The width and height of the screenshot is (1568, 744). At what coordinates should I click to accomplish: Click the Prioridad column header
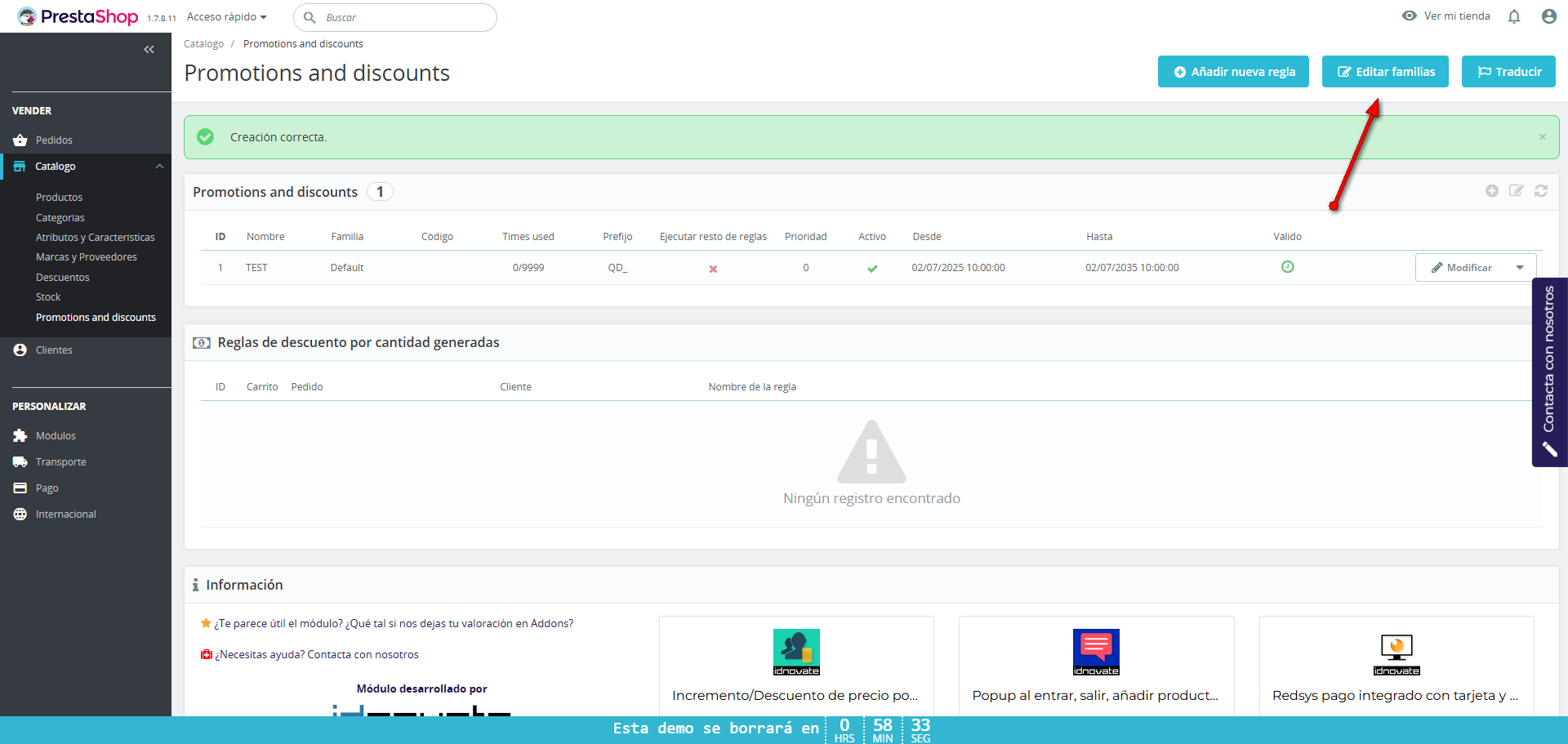[806, 237]
